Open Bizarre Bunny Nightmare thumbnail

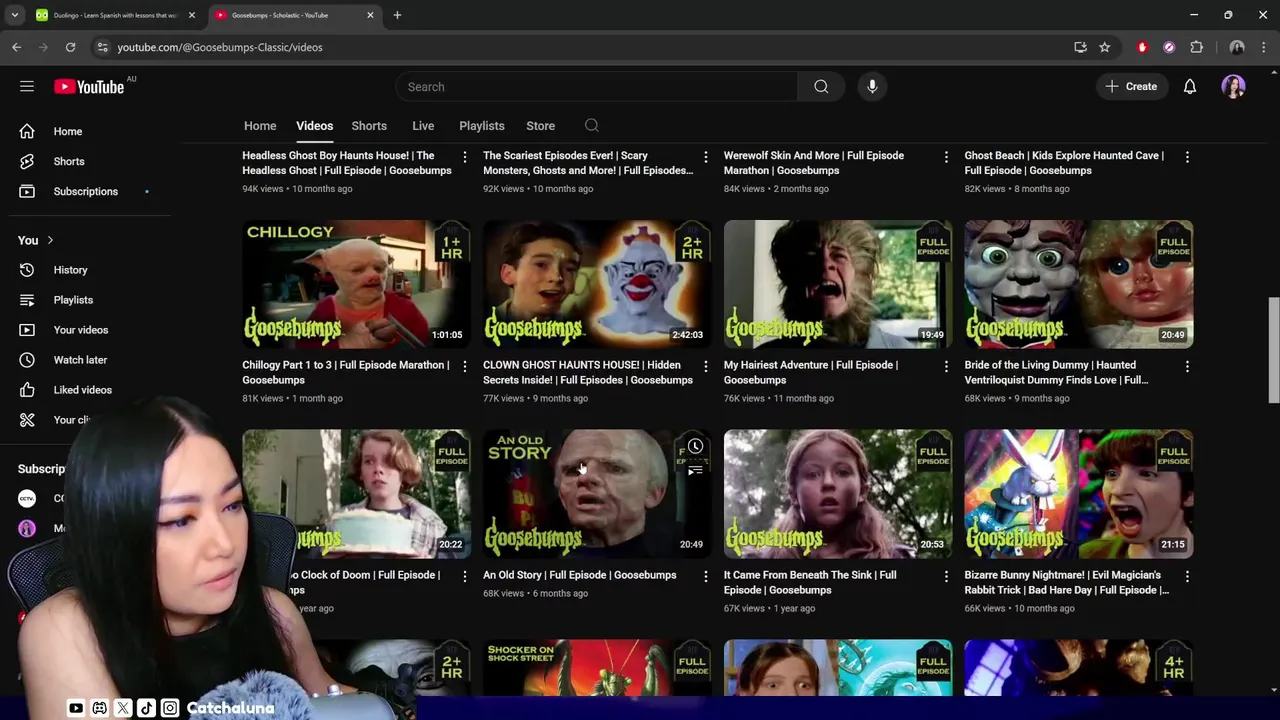coord(1079,494)
